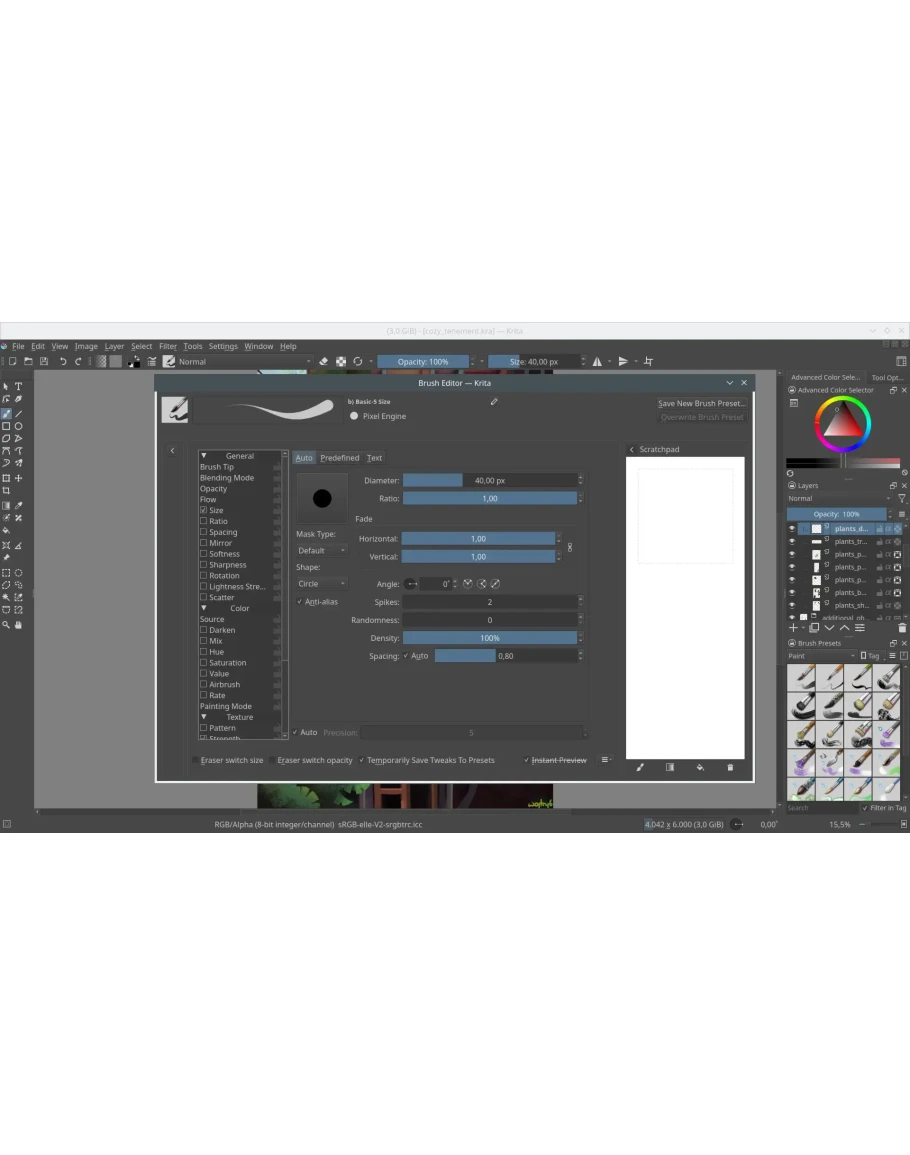
Task: Click the delete layer trash icon
Action: click(901, 628)
